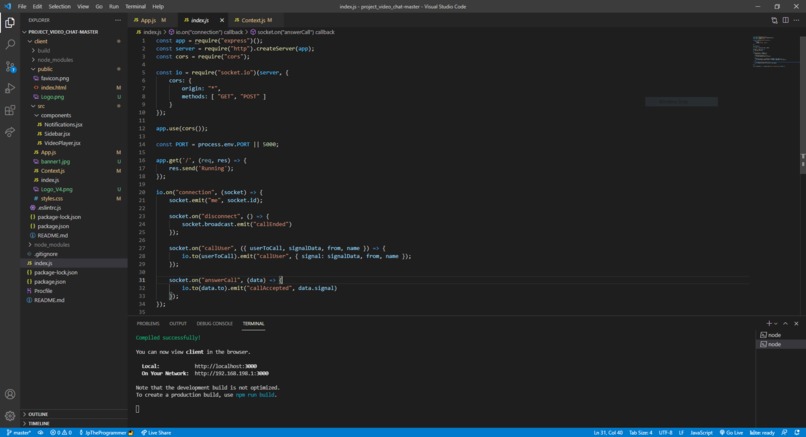The height and width of the screenshot is (437, 806).
Task: Open the Manage gear icon
Action: (10, 415)
